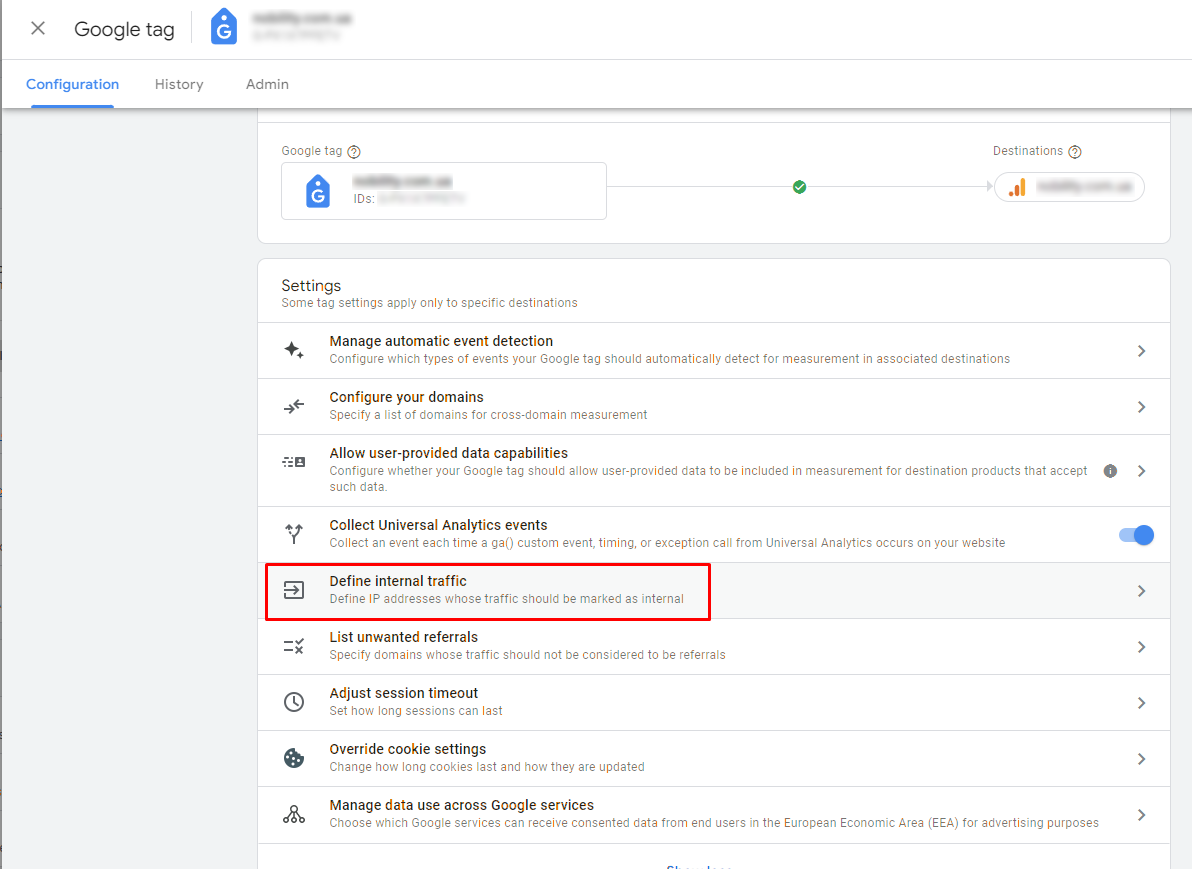Open Manage data use across Google services
Image resolution: width=1192 pixels, height=869 pixels.
pos(713,815)
